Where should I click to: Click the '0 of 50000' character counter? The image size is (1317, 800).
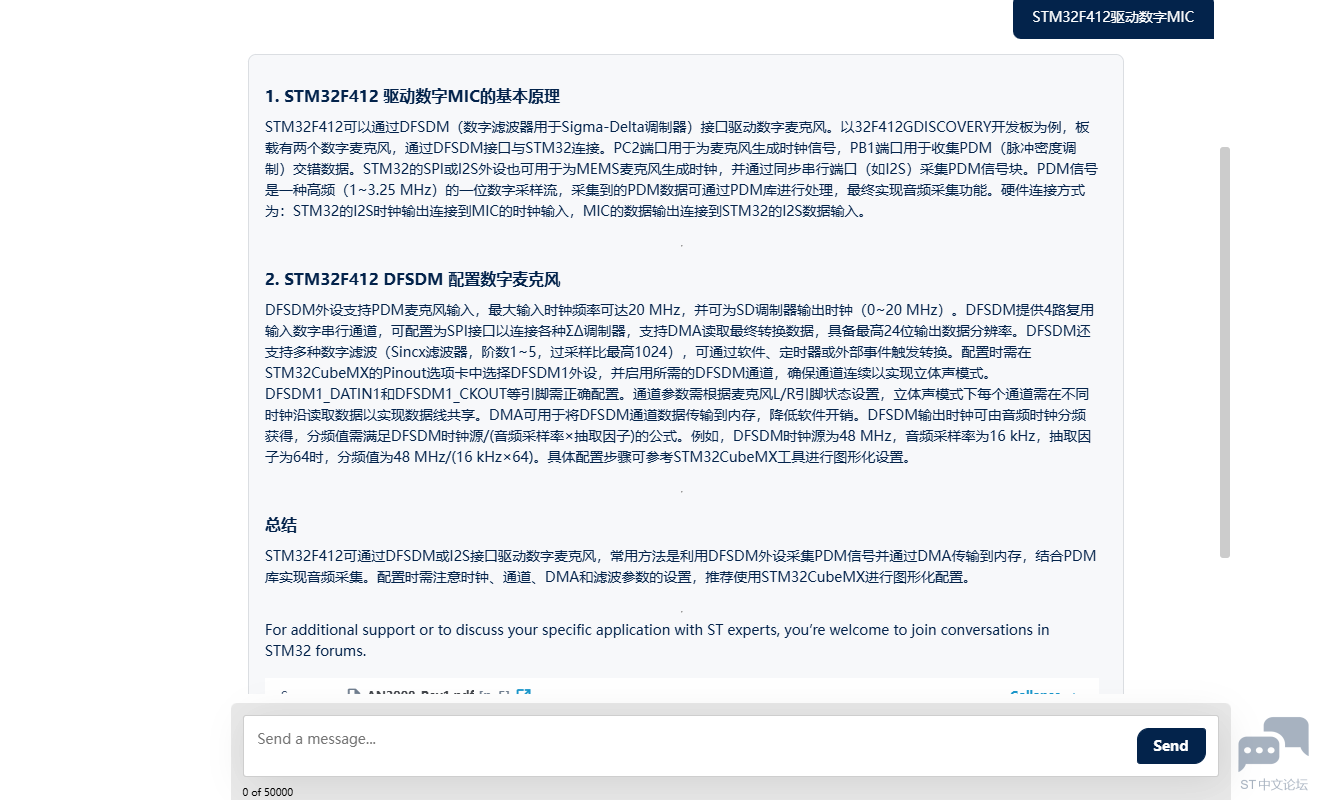(268, 792)
